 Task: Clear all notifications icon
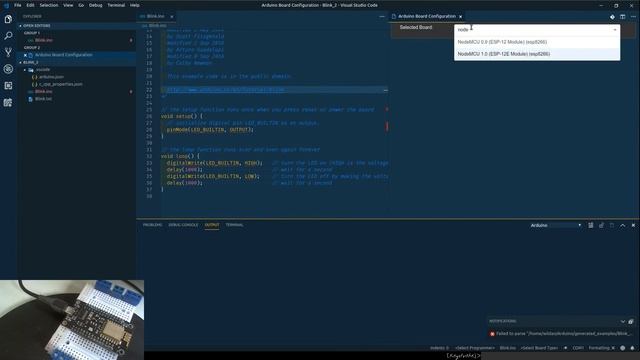click(x=631, y=322)
